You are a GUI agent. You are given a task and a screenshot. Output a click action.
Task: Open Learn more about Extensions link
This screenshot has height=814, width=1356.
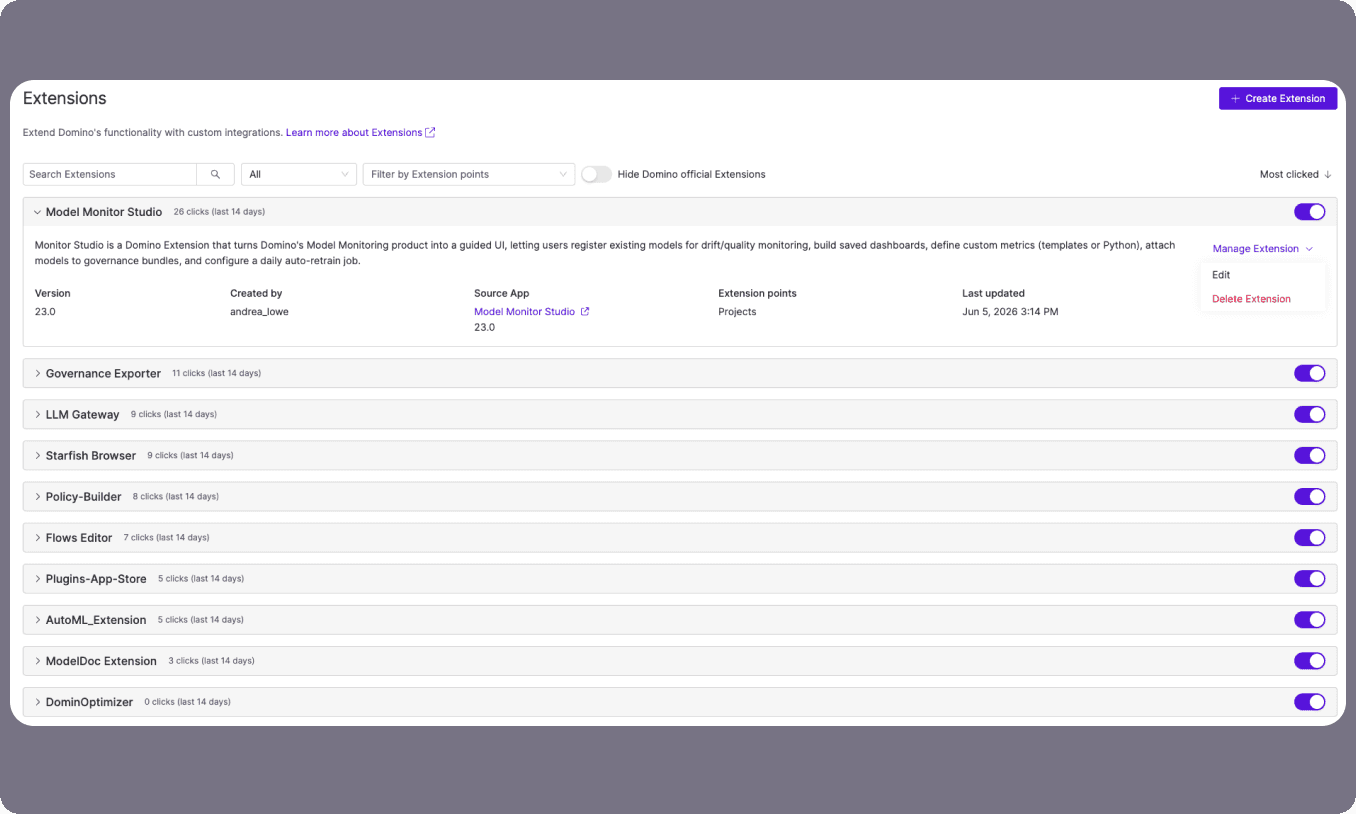(x=354, y=132)
